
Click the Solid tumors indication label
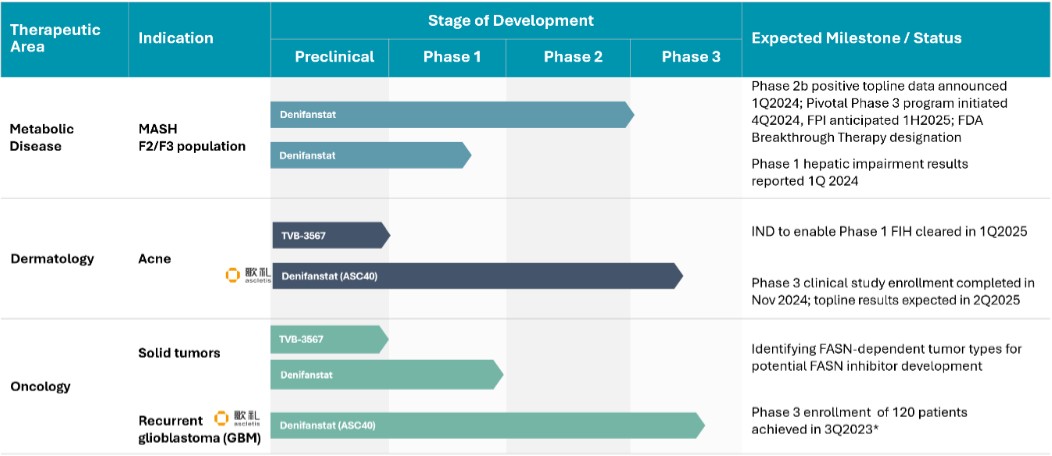(179, 354)
